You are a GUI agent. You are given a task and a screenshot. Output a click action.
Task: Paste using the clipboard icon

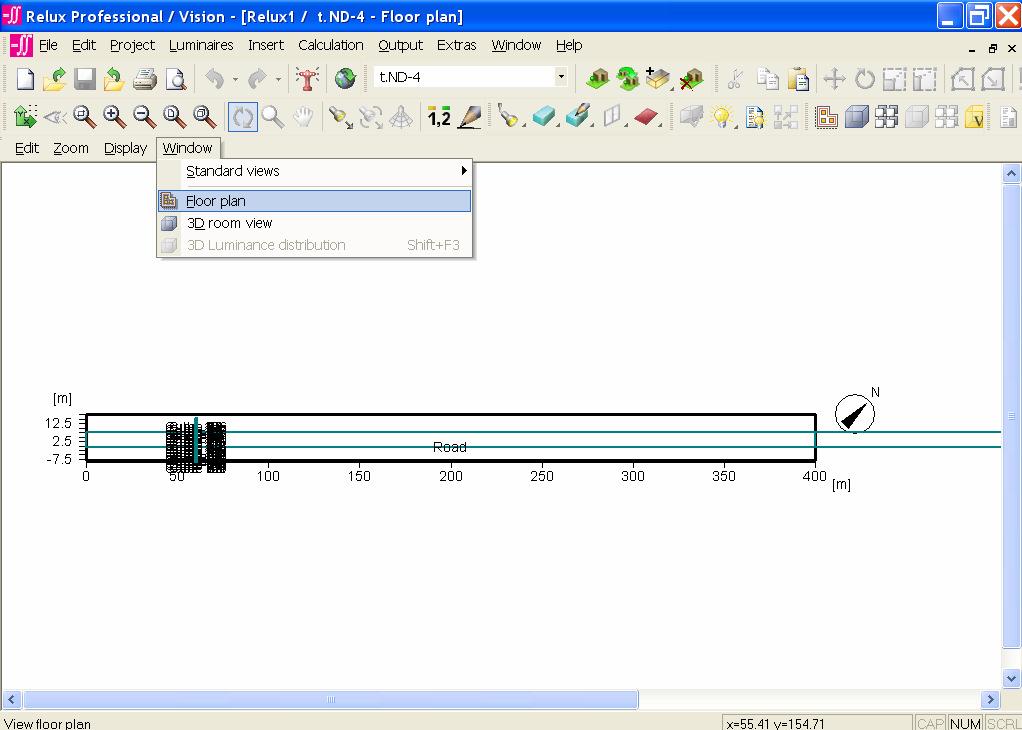(798, 79)
